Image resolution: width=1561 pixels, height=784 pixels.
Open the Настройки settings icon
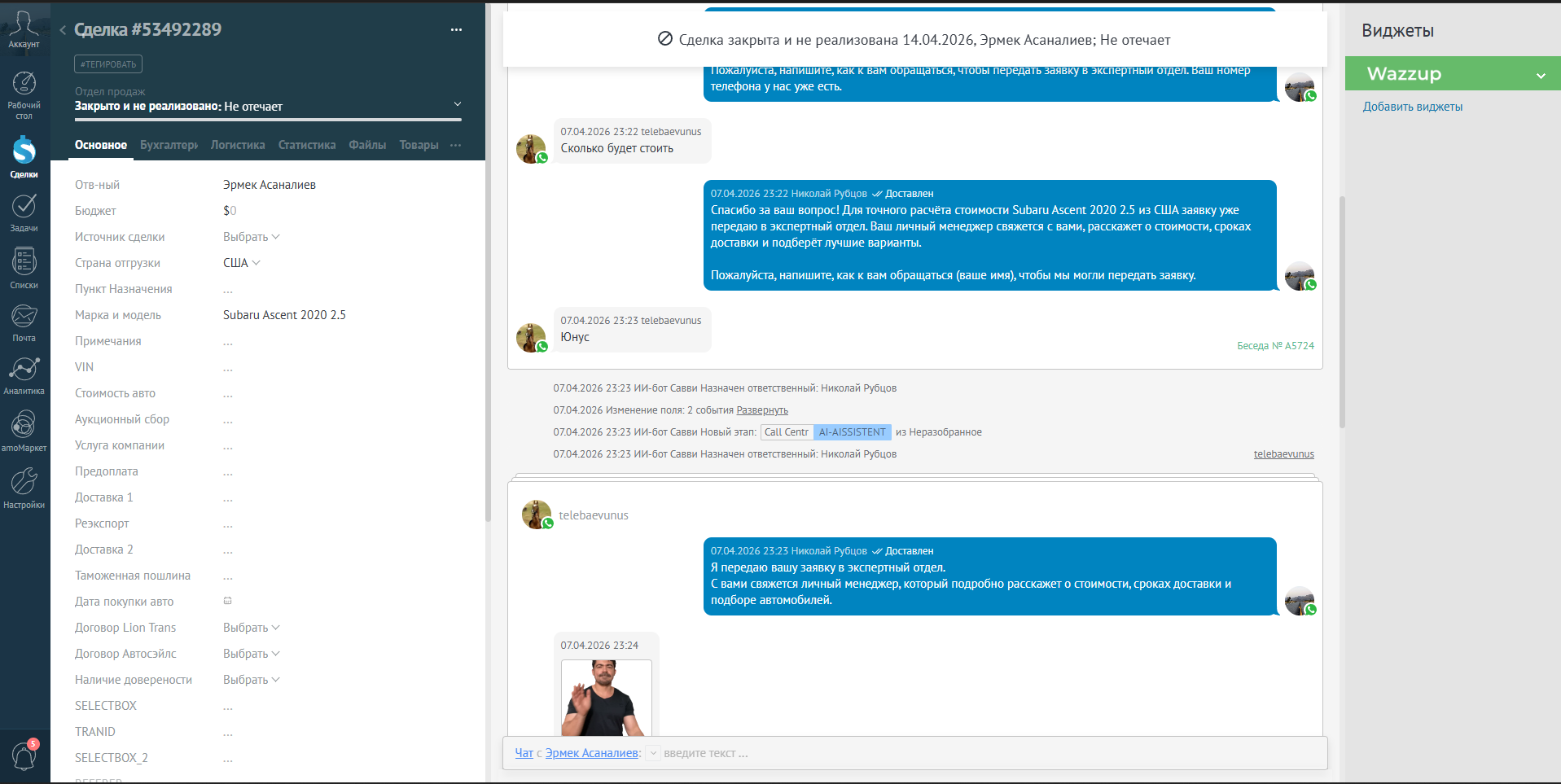click(x=24, y=487)
